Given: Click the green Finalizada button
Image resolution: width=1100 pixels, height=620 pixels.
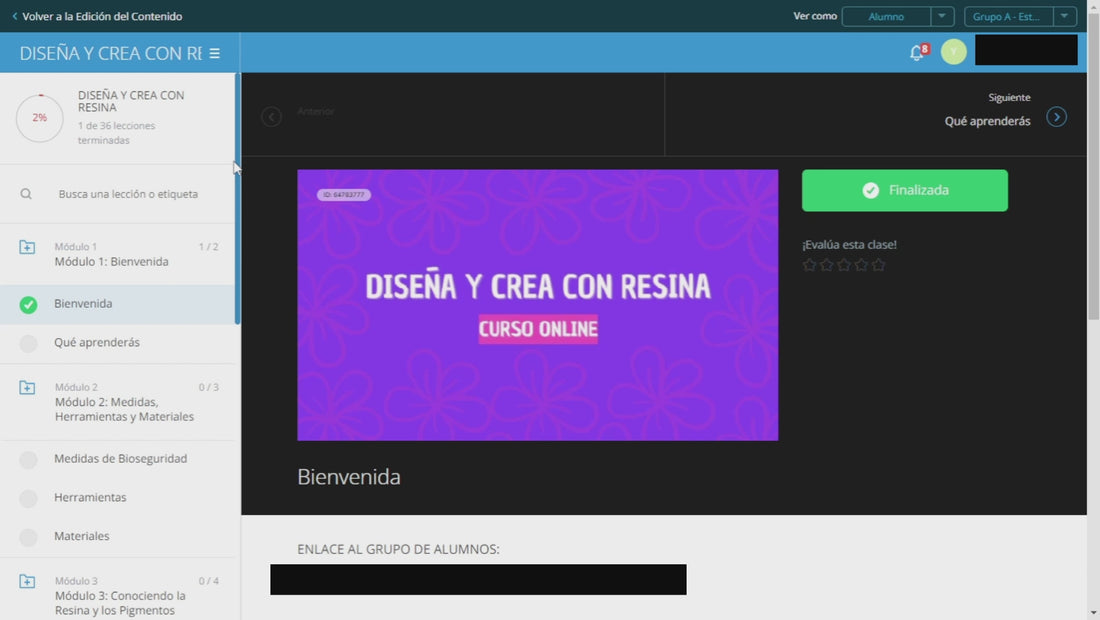Looking at the screenshot, I should [905, 190].
